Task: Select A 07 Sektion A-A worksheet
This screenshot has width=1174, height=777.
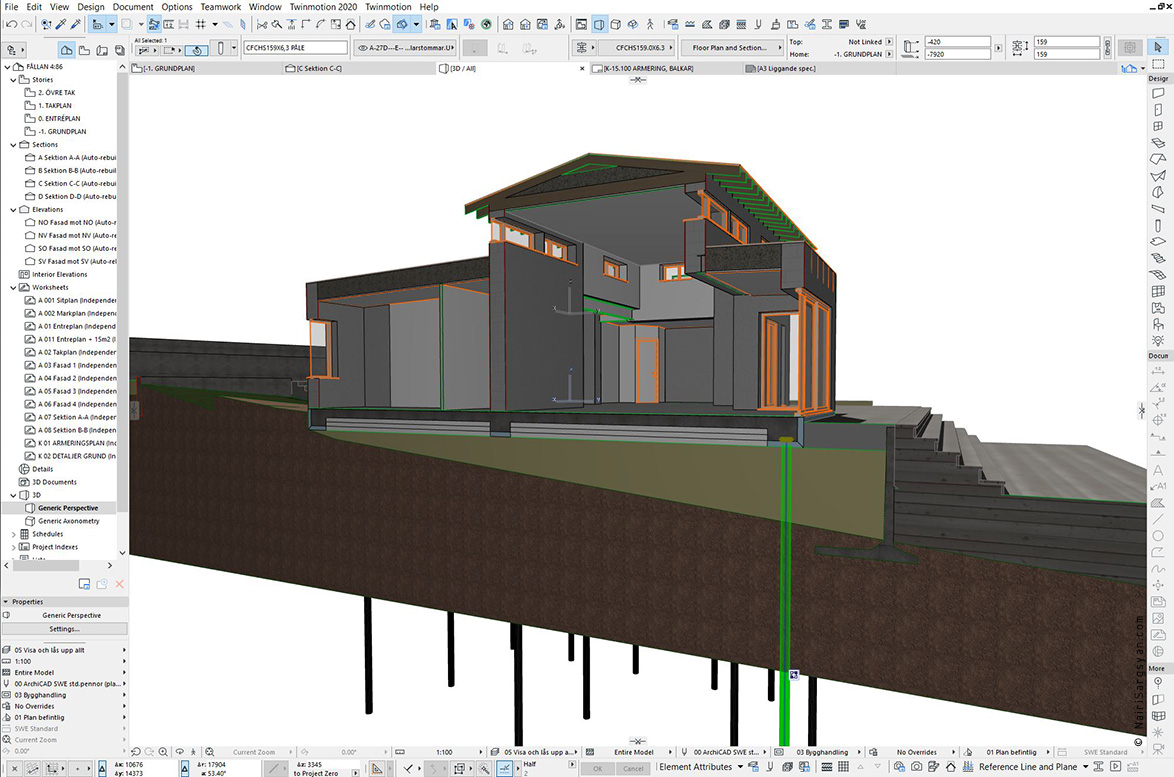Action: 70,417
